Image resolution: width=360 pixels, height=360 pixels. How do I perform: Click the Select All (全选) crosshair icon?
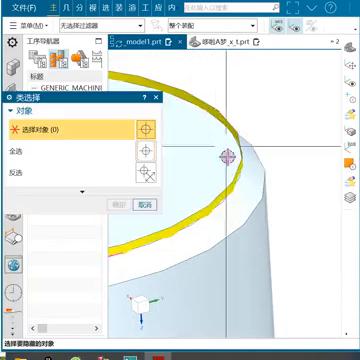tap(146, 151)
